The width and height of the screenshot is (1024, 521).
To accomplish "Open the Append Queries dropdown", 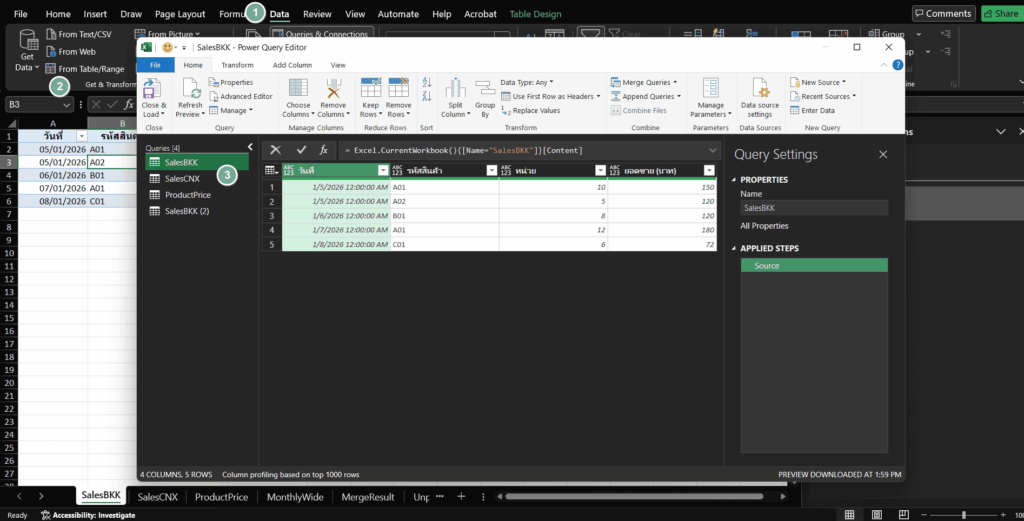I will (x=645, y=96).
